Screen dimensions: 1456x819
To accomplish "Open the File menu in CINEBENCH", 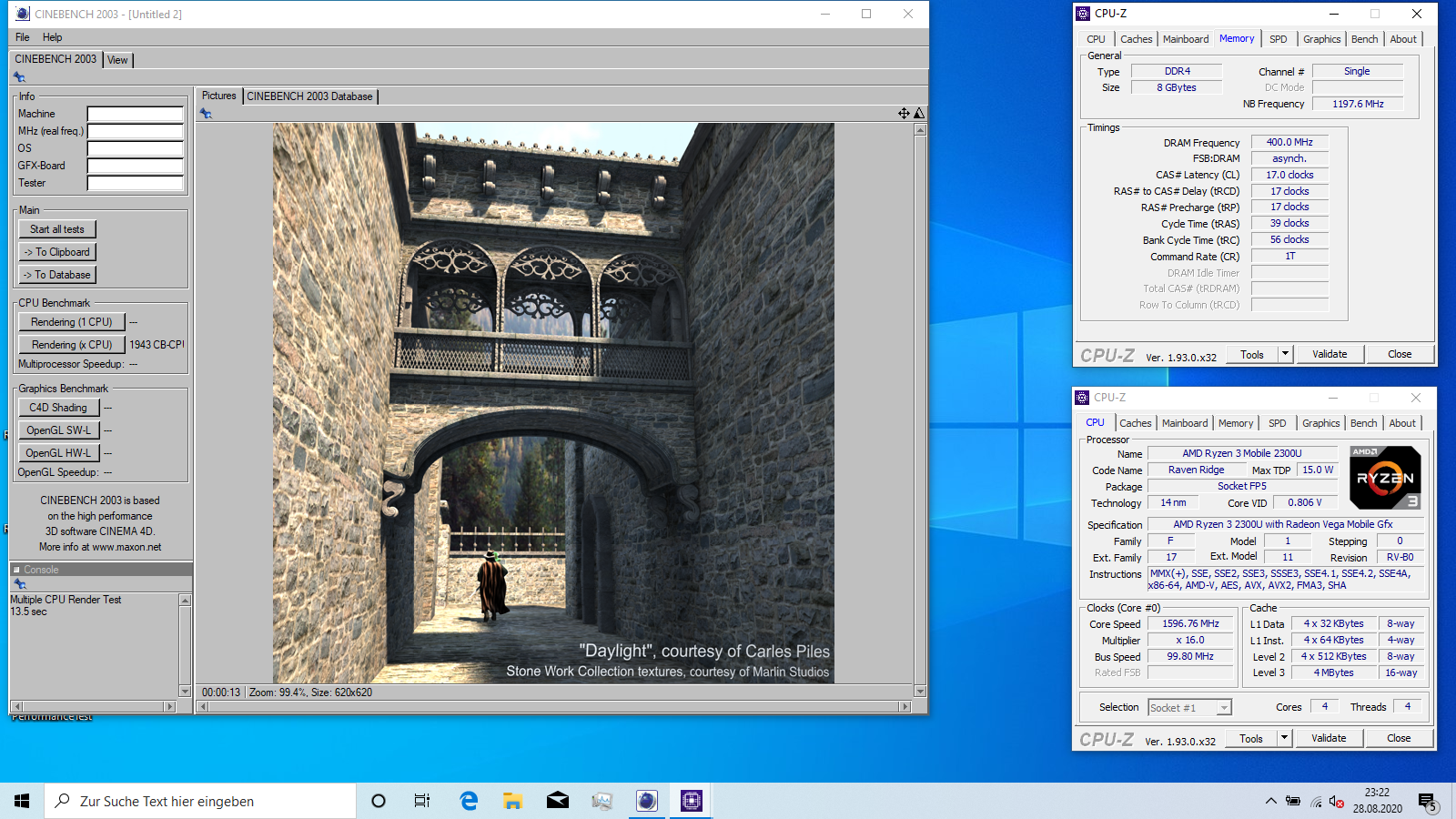I will [x=23, y=37].
